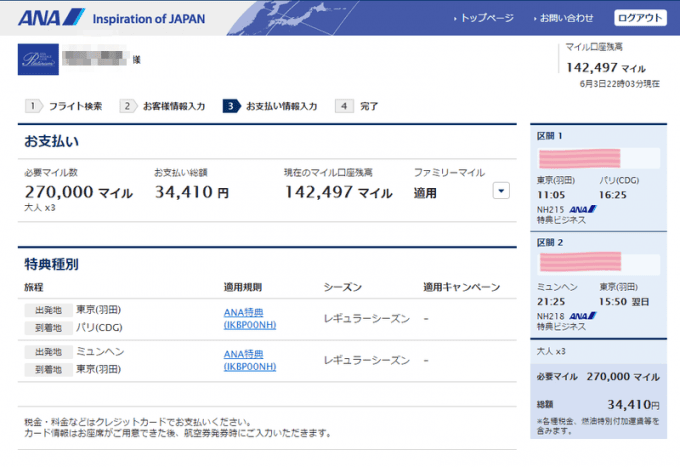
Task: Click the 6月3日22時03分現在 timestamp
Action: 620,84
